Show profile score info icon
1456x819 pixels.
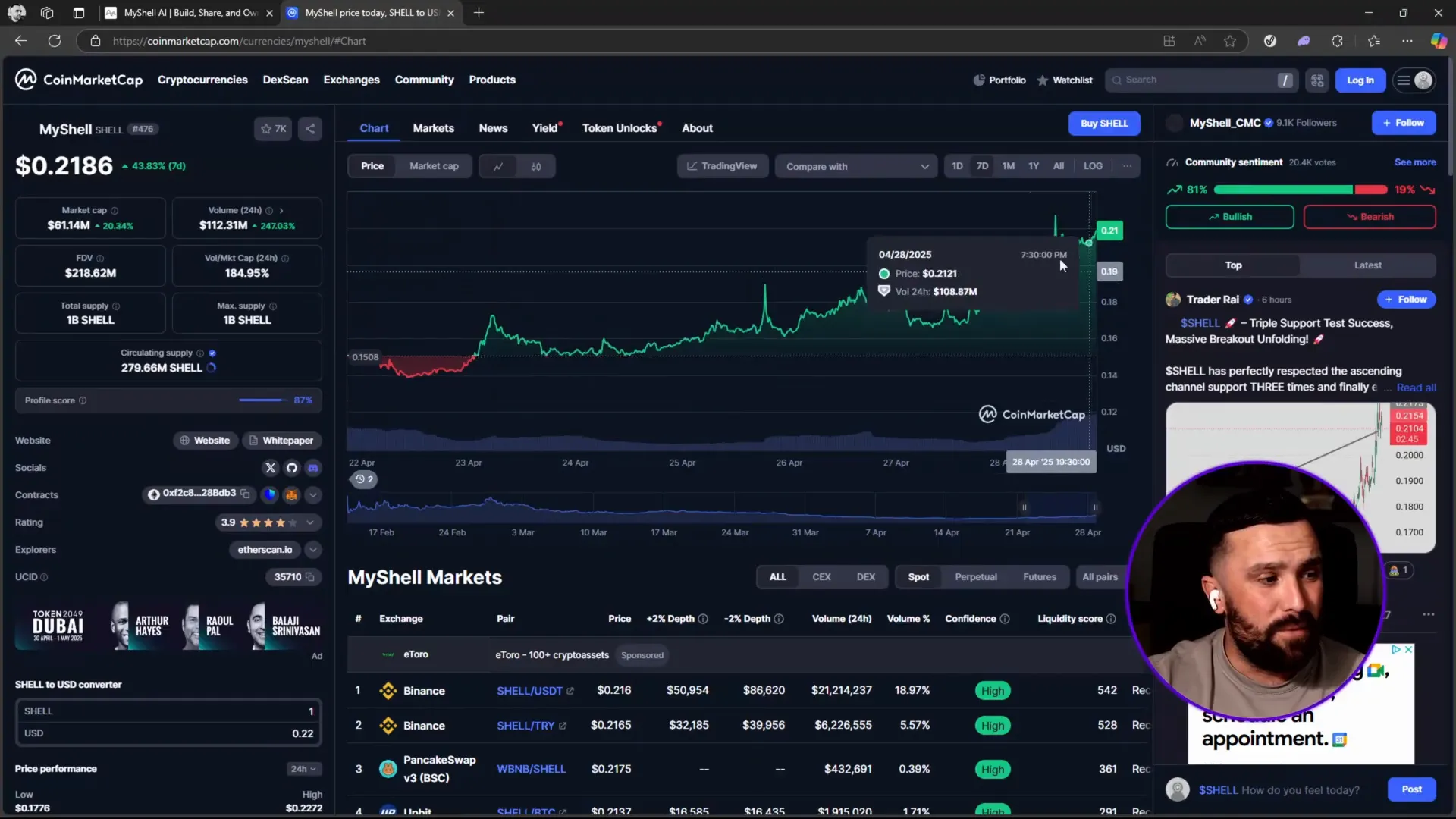coord(83,400)
